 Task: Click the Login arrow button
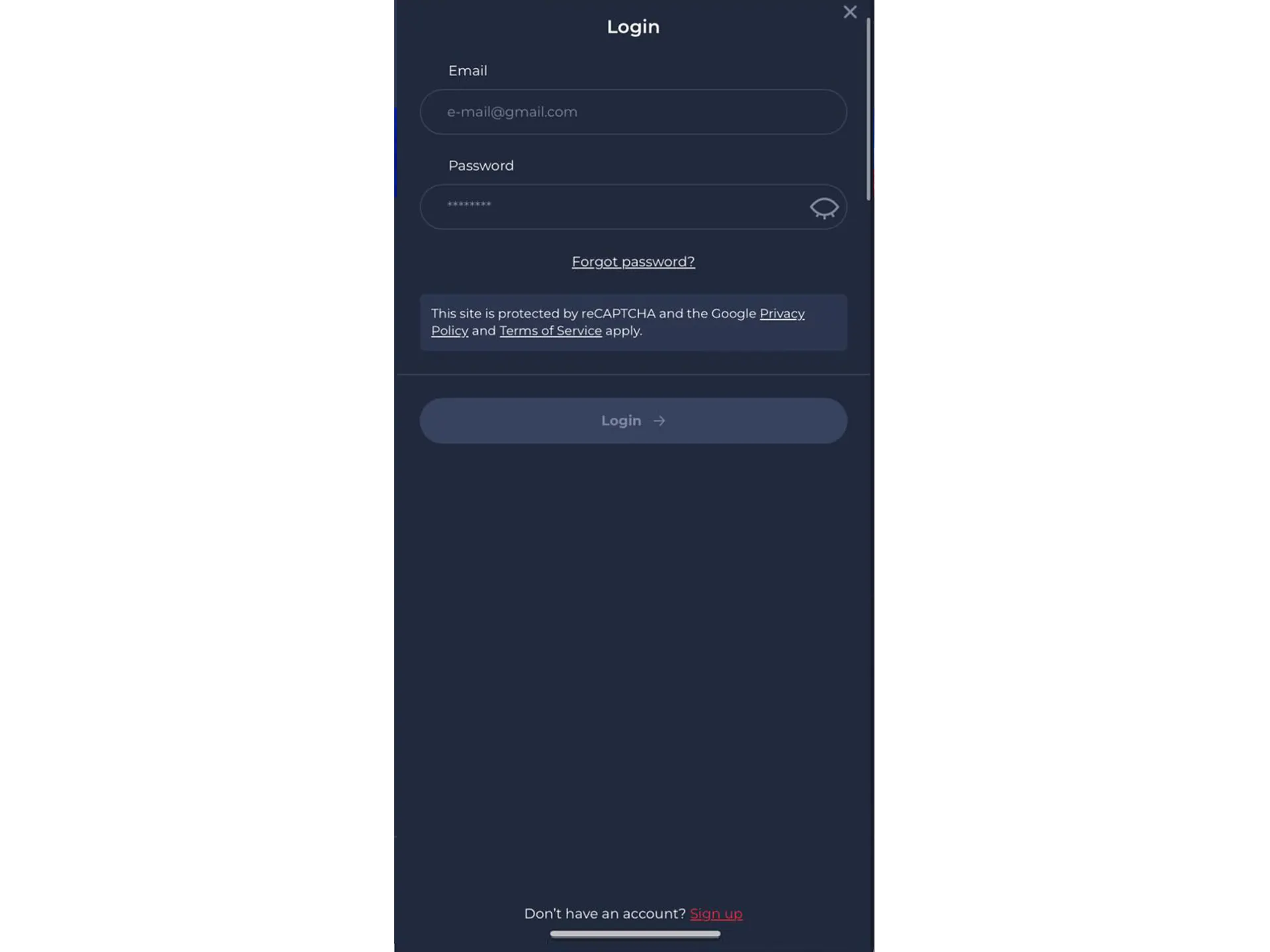tap(634, 420)
